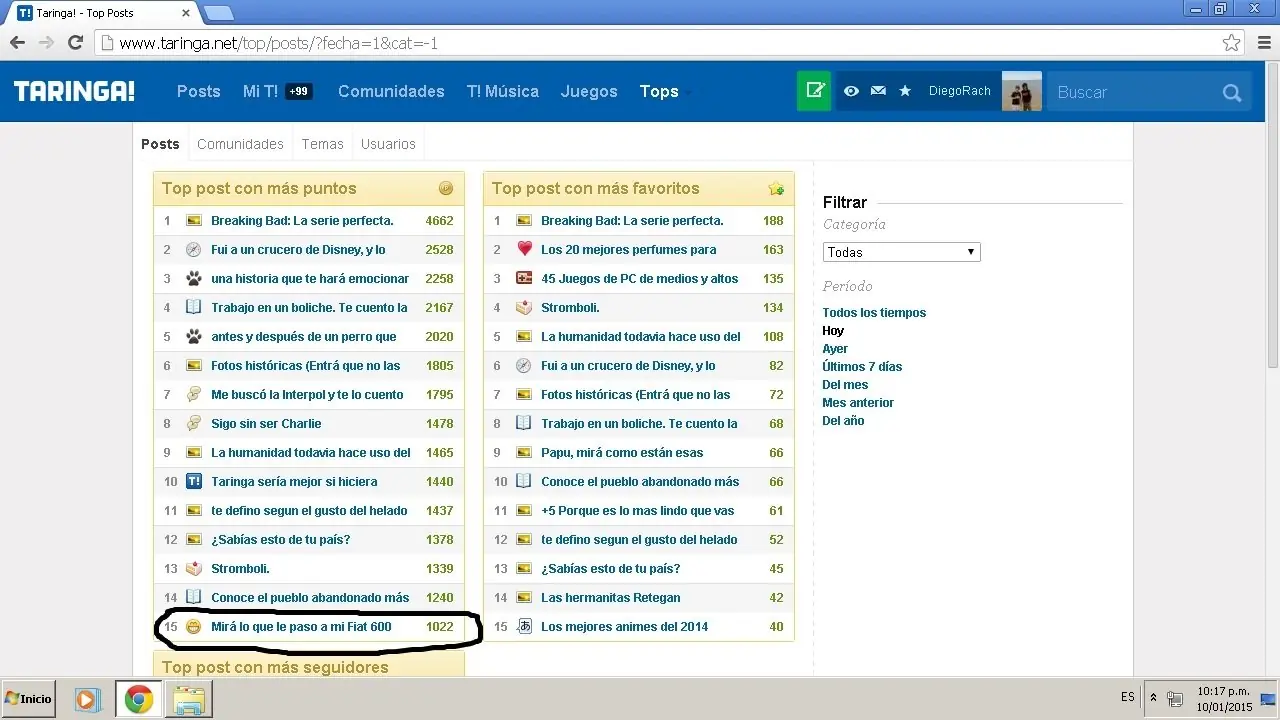Filter by Mes anterior
The width and height of the screenshot is (1280, 720).
(x=858, y=403)
